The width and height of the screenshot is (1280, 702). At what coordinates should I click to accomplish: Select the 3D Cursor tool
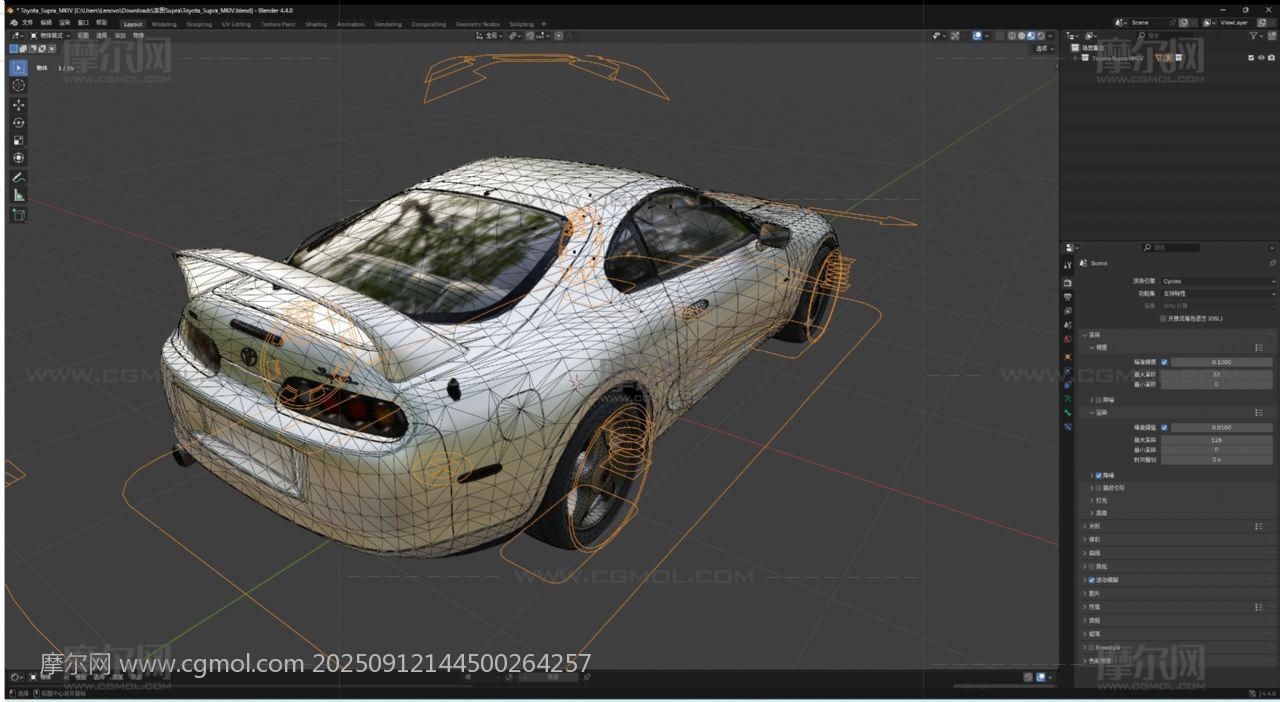[18, 86]
